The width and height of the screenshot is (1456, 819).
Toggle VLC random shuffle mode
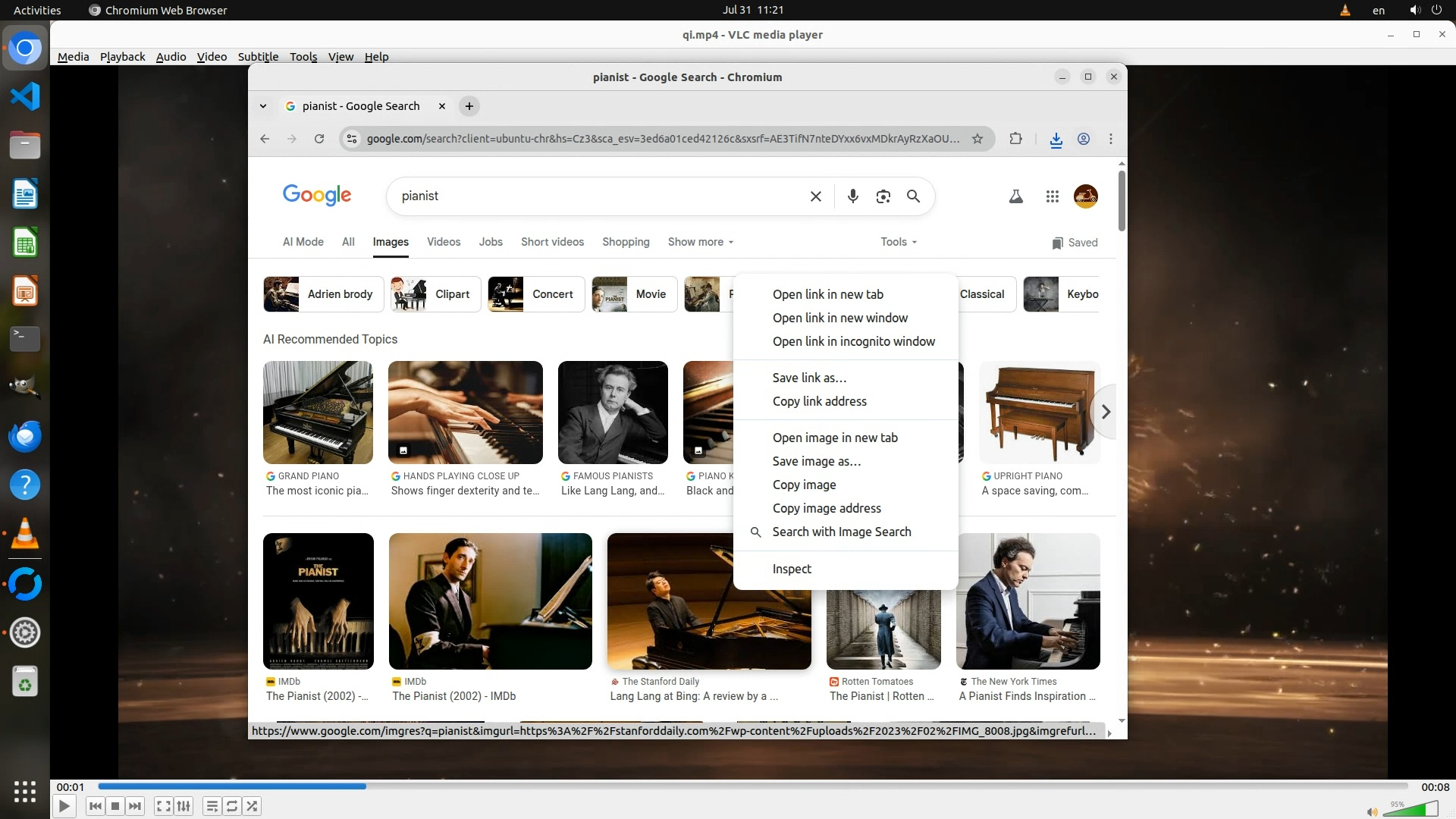(252, 806)
